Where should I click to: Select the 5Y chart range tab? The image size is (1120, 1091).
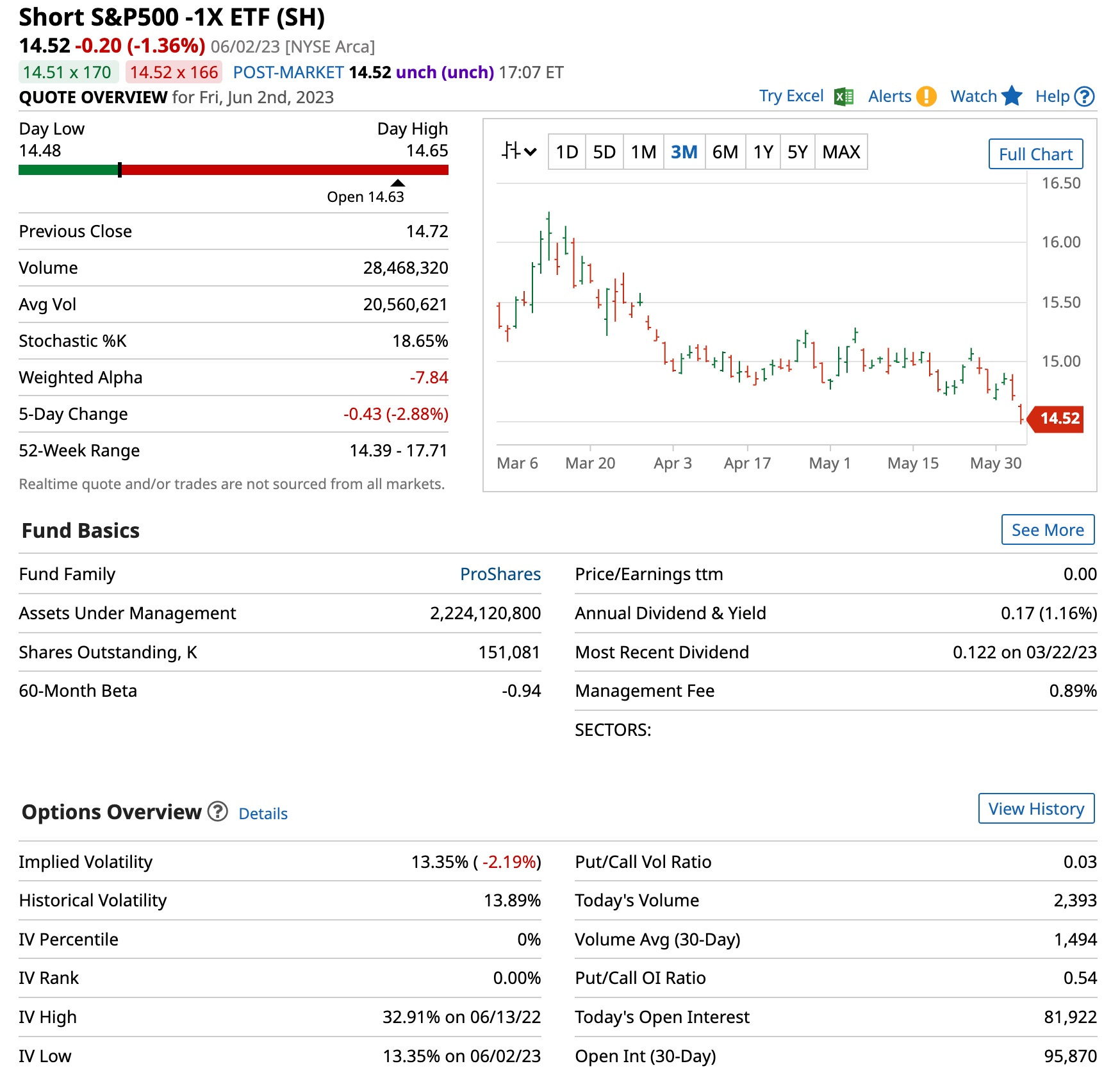pos(798,152)
